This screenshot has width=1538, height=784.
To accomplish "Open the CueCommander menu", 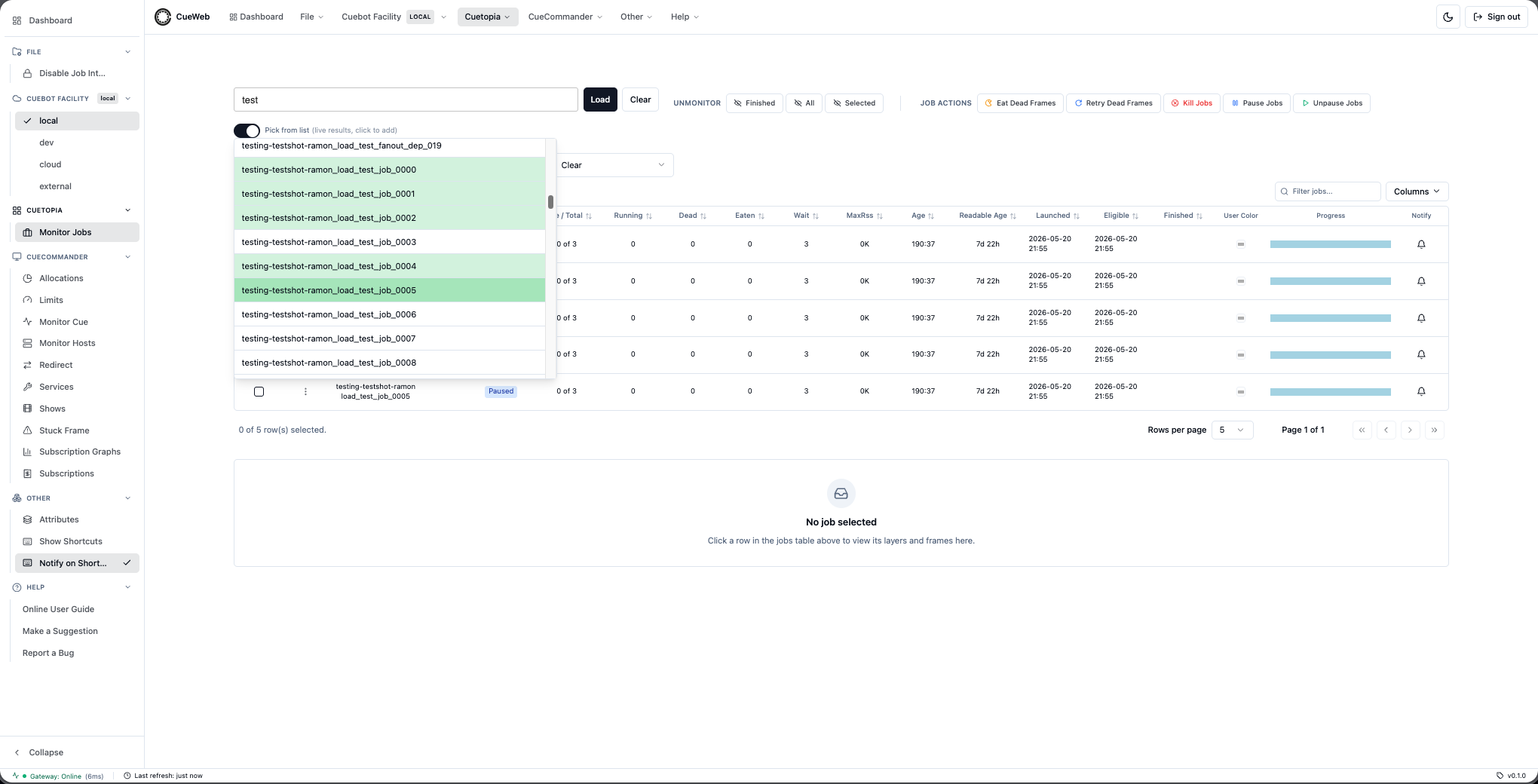I will 565,17.
